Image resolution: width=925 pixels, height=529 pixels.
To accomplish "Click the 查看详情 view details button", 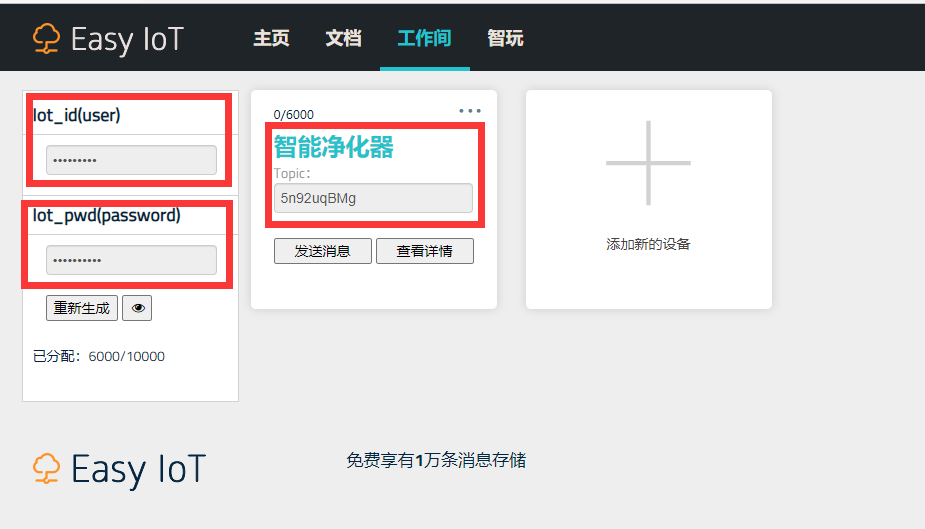I will point(425,251).
